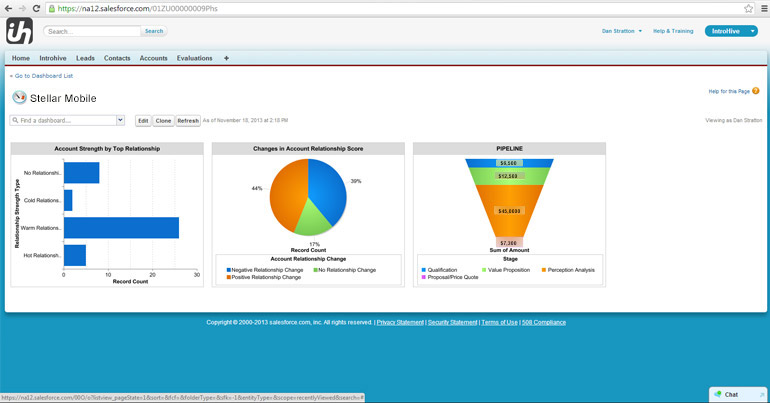Open the Help & Training link
Viewport: 770px width, 403px height.
(x=673, y=31)
